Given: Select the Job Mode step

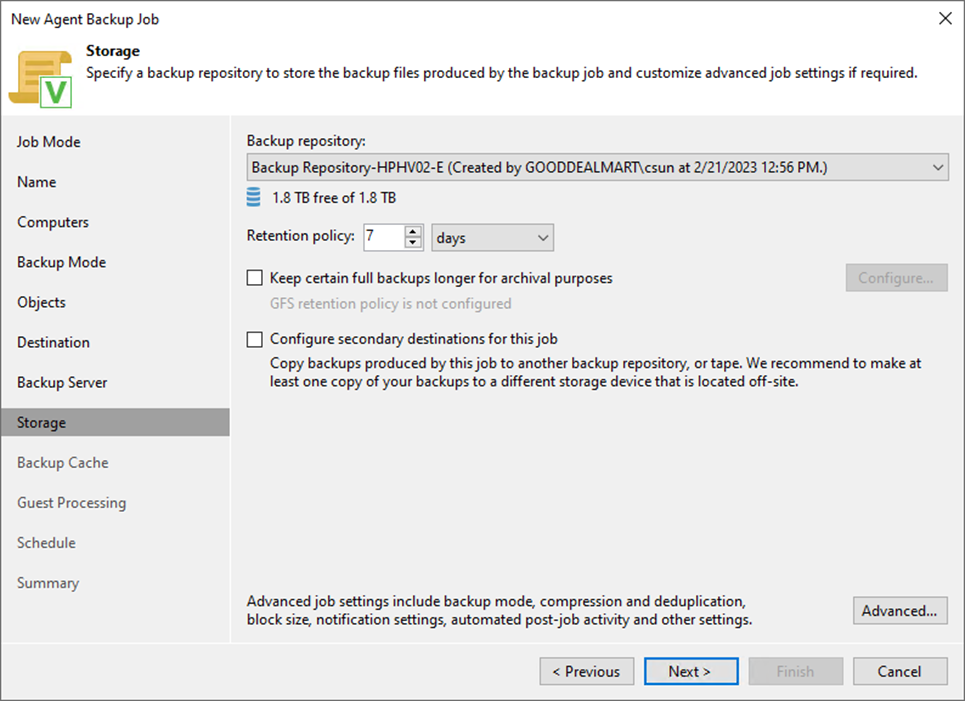Looking at the screenshot, I should (48, 141).
